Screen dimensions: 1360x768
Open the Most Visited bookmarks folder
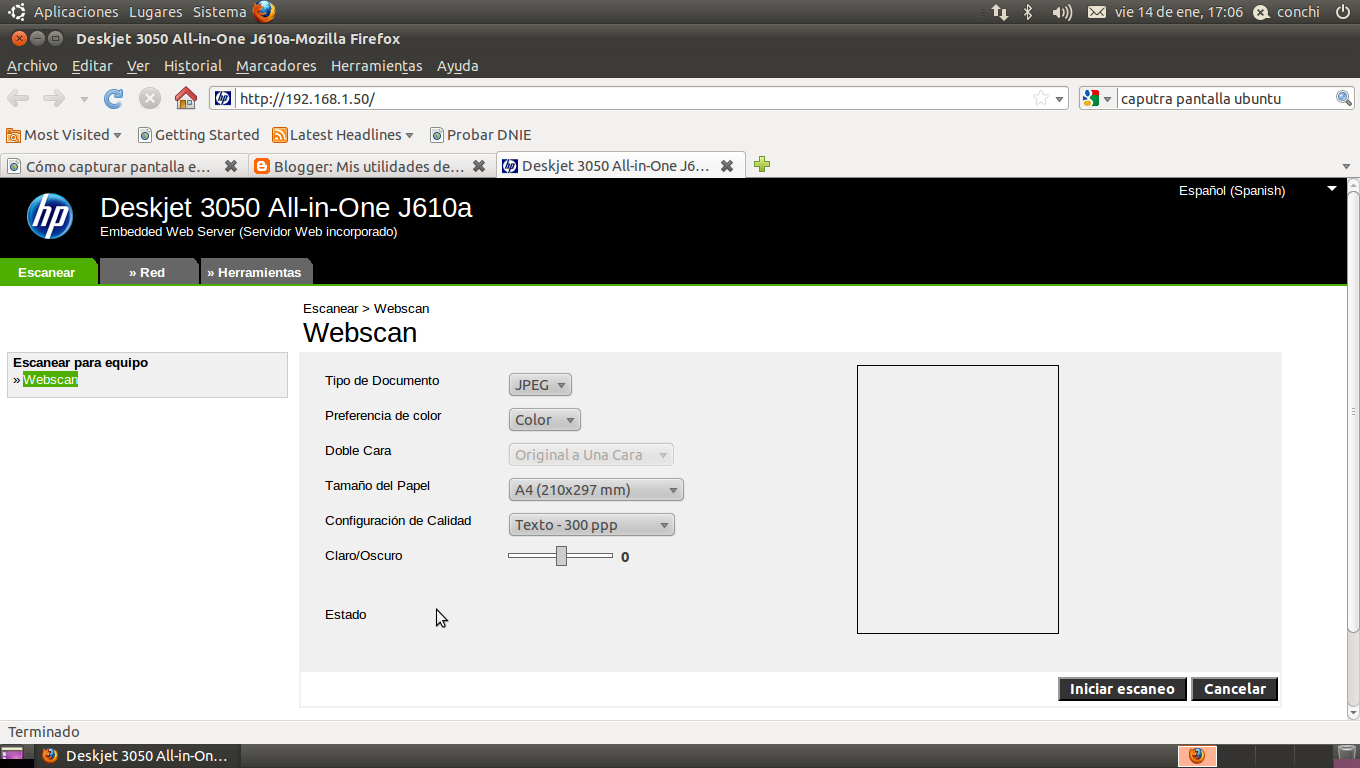click(64, 135)
